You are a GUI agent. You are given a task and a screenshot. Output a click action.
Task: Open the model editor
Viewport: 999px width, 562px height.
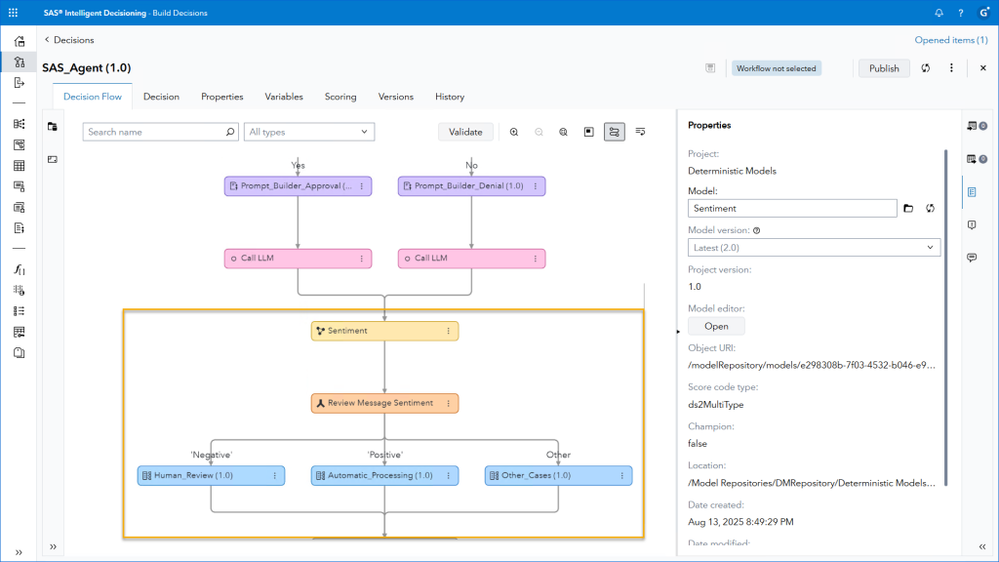[x=716, y=326]
